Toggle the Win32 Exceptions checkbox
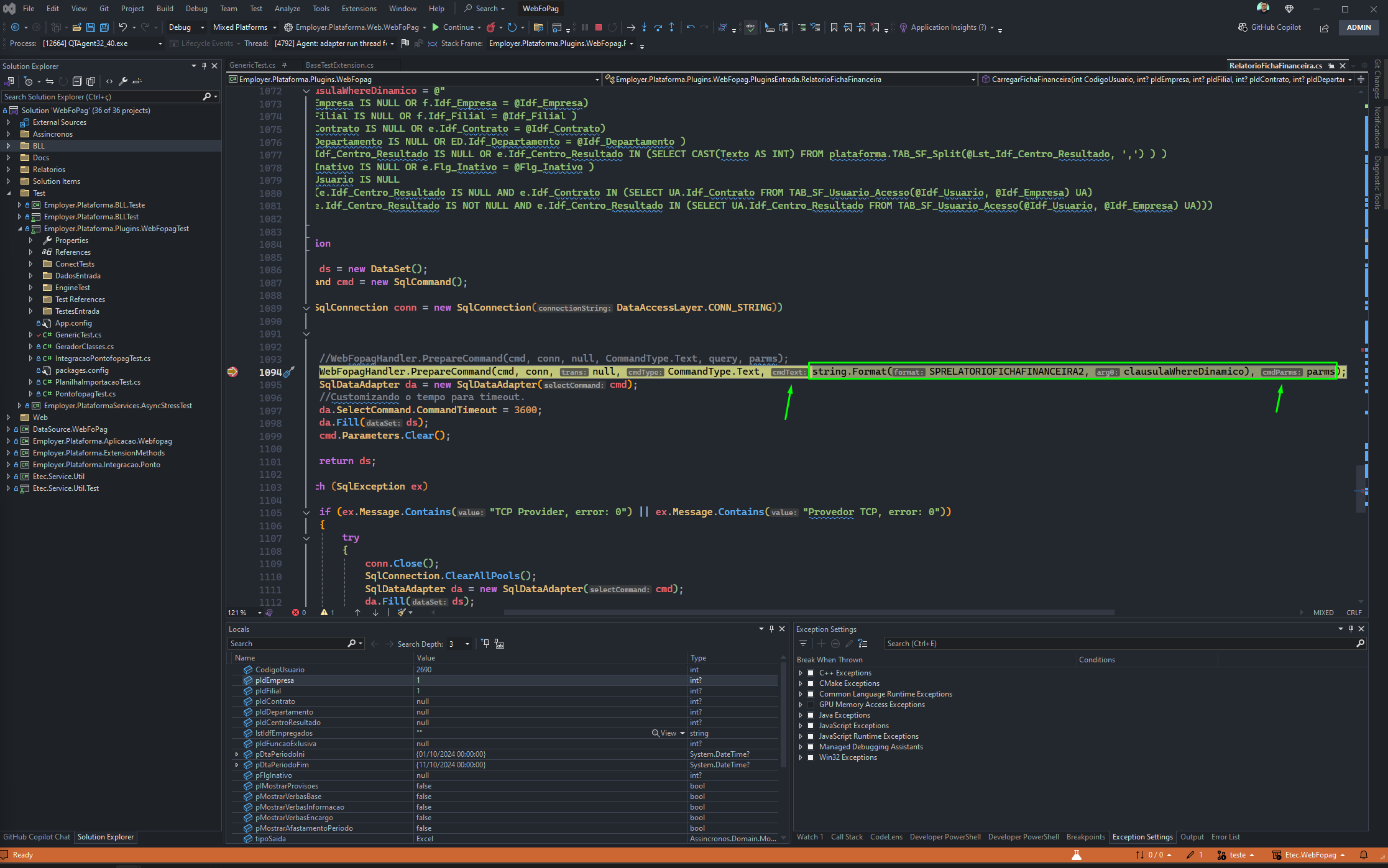 click(x=811, y=757)
